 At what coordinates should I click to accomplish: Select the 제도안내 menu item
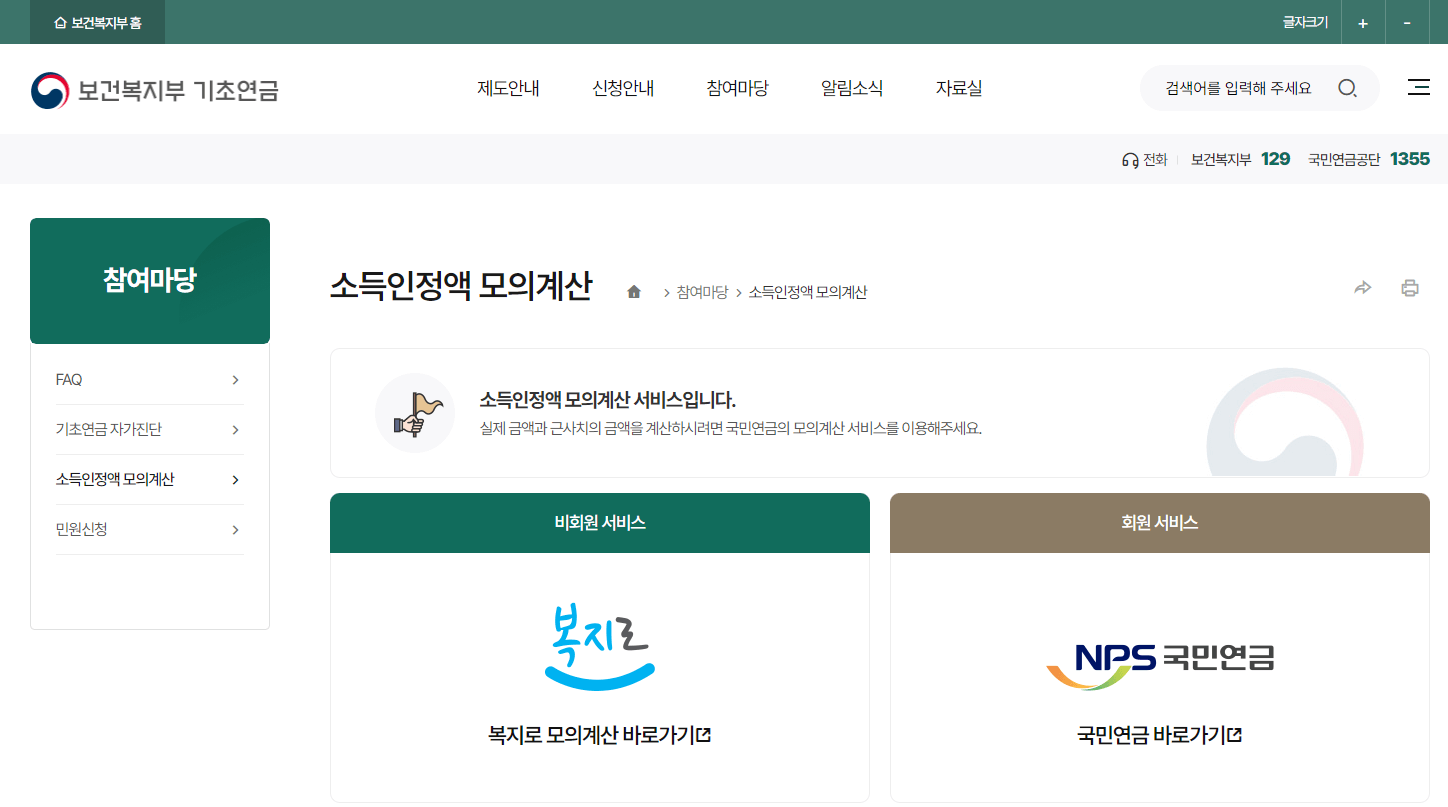(x=508, y=88)
